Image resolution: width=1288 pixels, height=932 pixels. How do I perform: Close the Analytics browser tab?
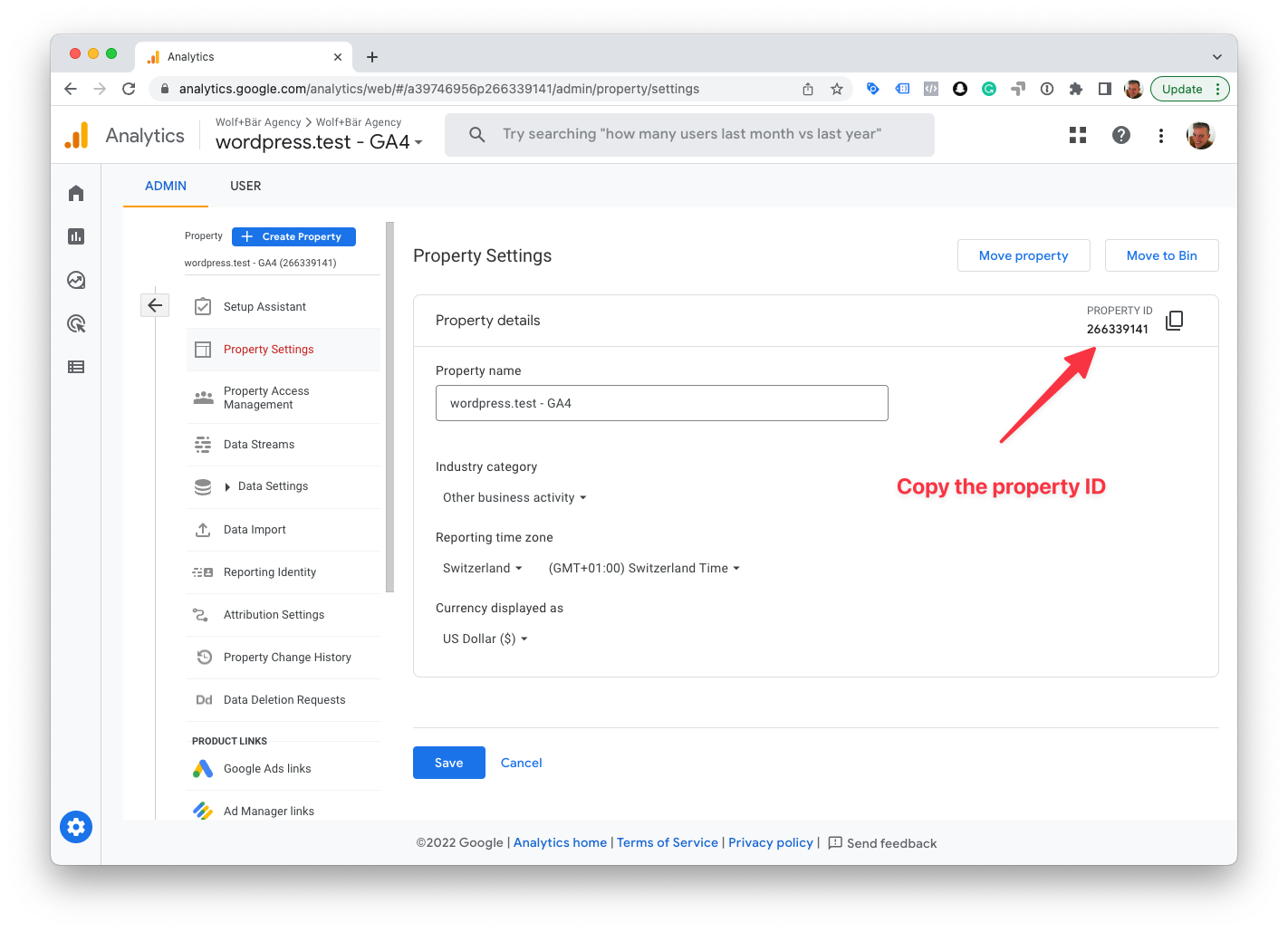338,57
